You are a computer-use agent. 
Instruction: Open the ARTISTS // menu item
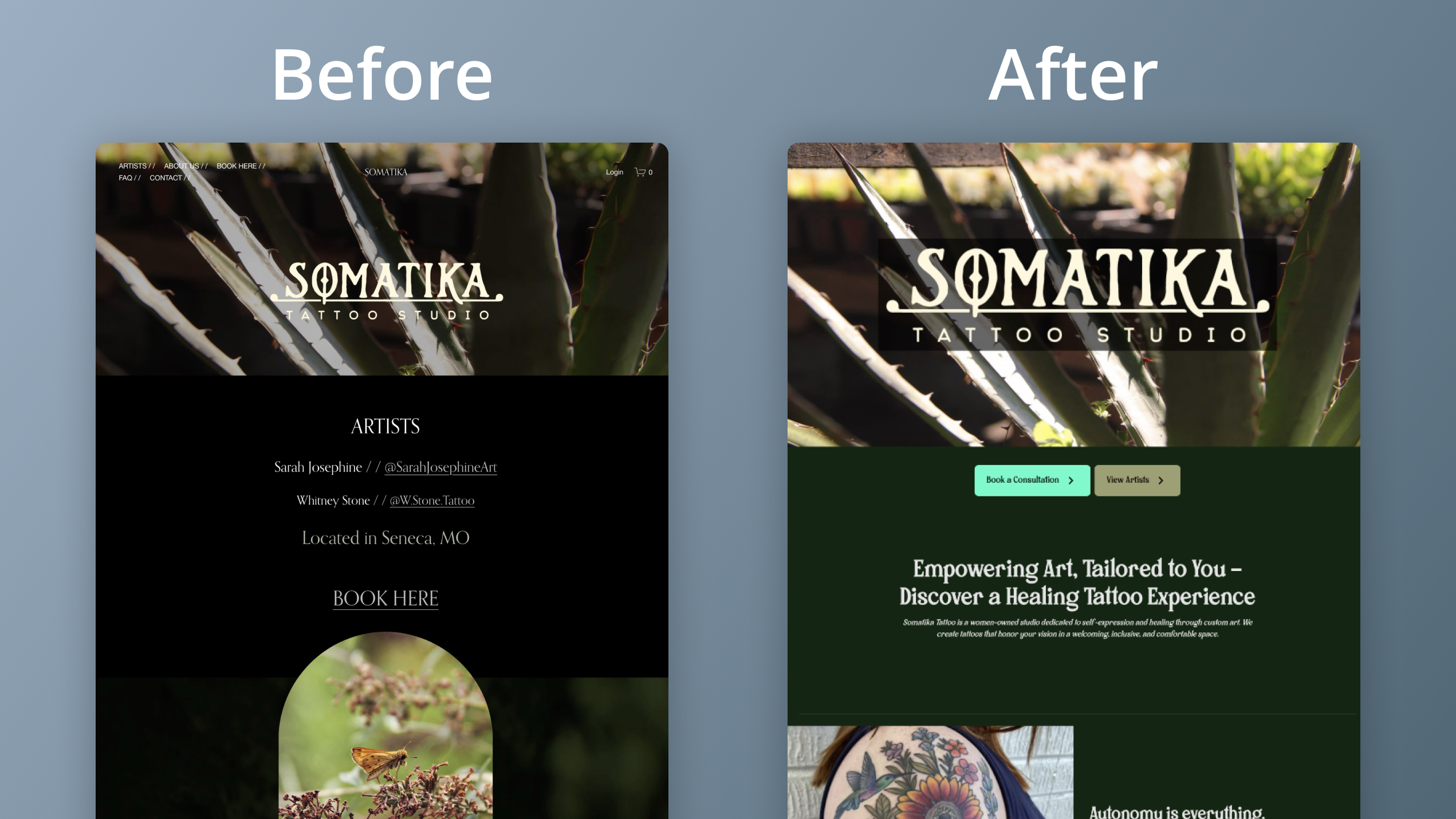(x=136, y=166)
